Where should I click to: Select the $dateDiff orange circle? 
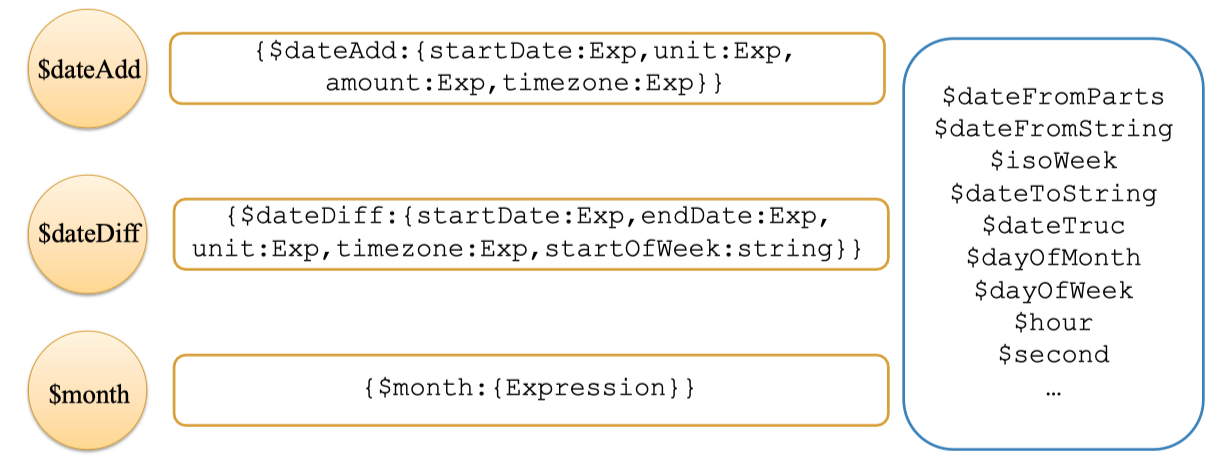pyautogui.click(x=88, y=234)
